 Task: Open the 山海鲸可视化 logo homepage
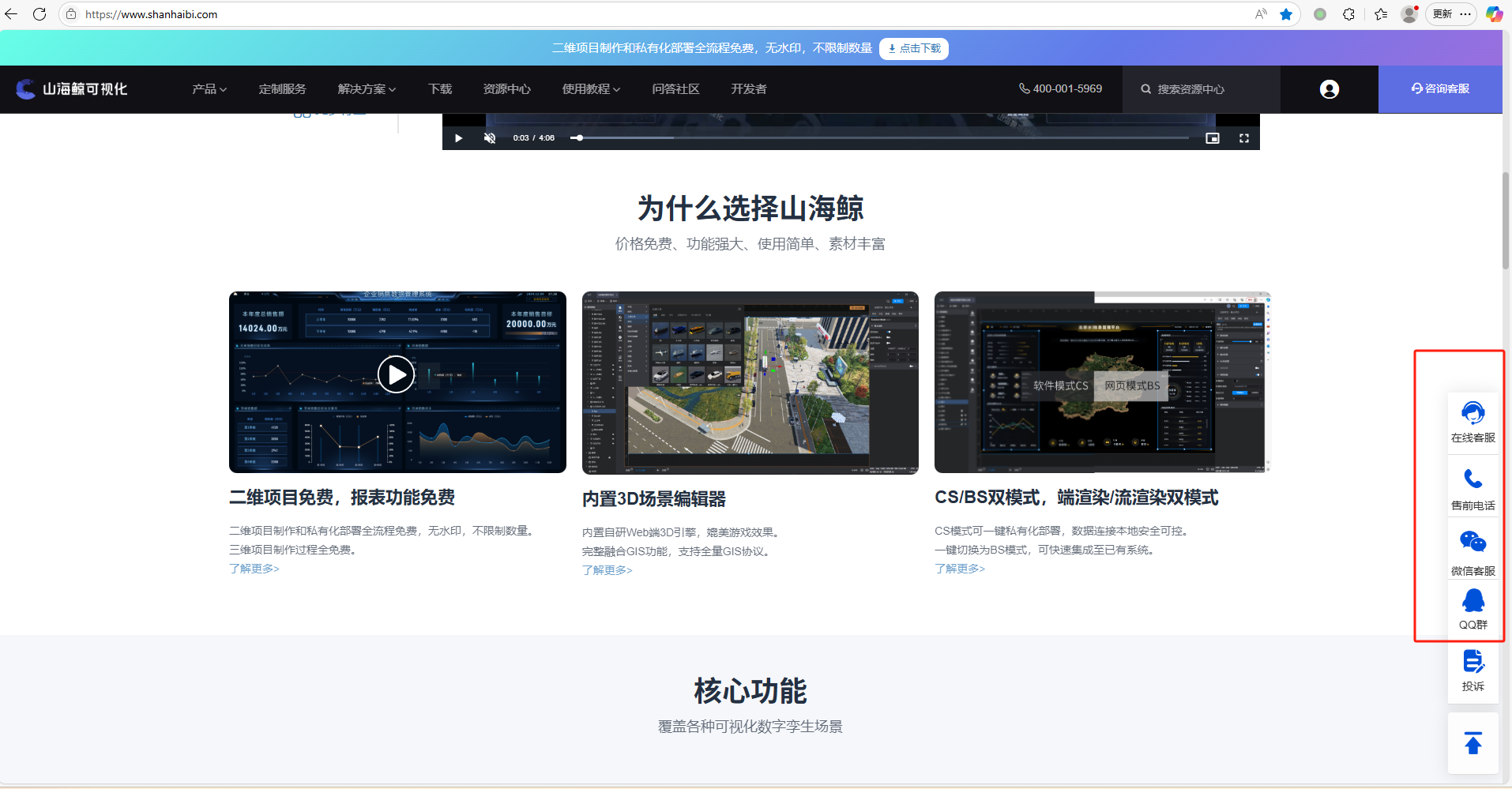click(72, 89)
